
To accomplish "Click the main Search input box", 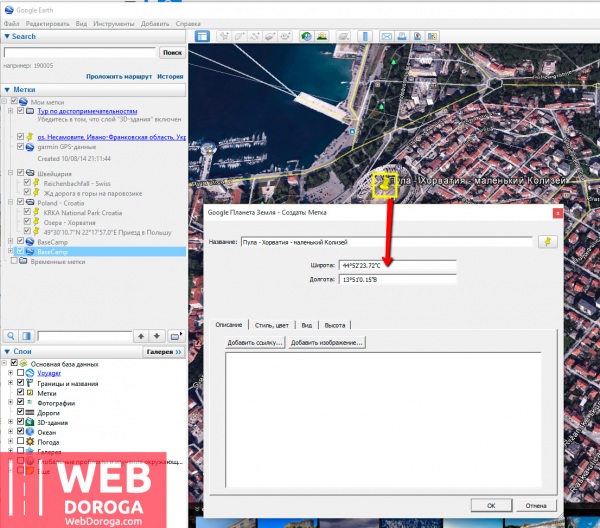I will (80, 53).
